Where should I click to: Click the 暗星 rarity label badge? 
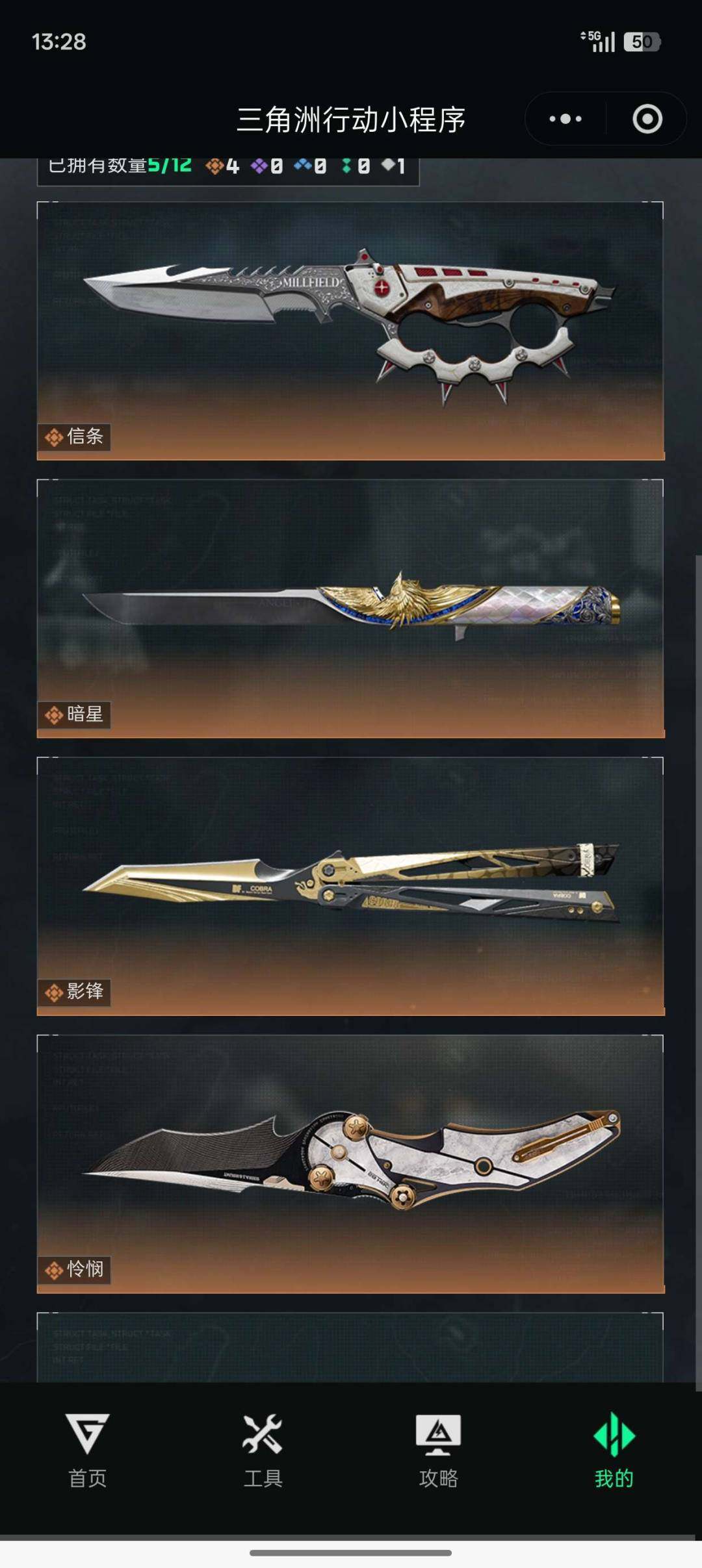(x=74, y=714)
